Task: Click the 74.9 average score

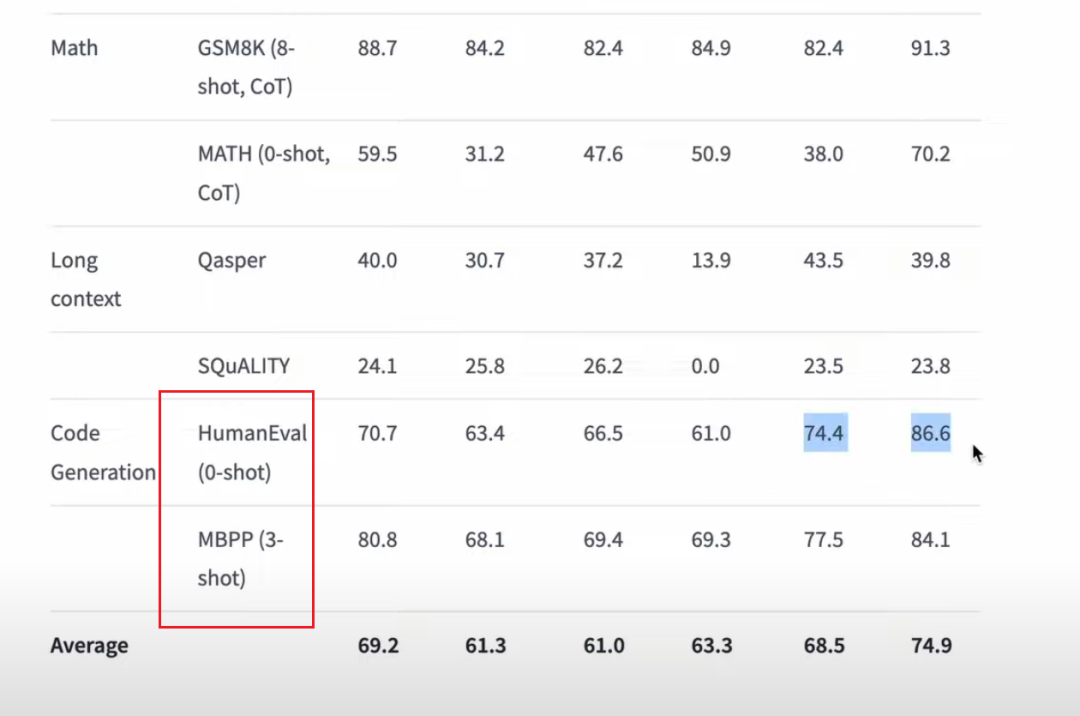Action: [x=931, y=645]
